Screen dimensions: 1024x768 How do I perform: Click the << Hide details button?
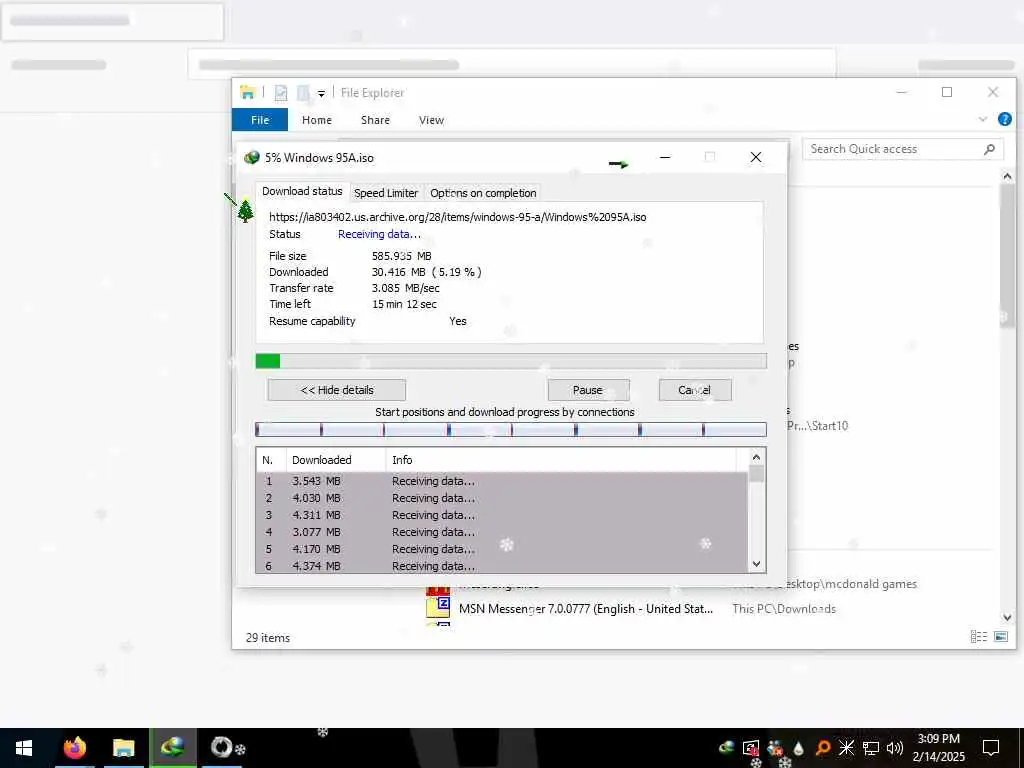click(x=336, y=390)
